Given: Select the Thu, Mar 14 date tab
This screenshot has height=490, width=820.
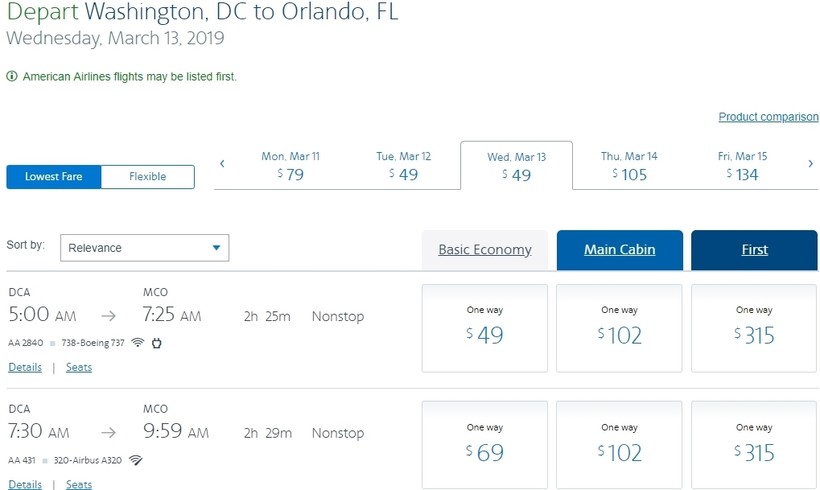Looking at the screenshot, I should pos(629,165).
